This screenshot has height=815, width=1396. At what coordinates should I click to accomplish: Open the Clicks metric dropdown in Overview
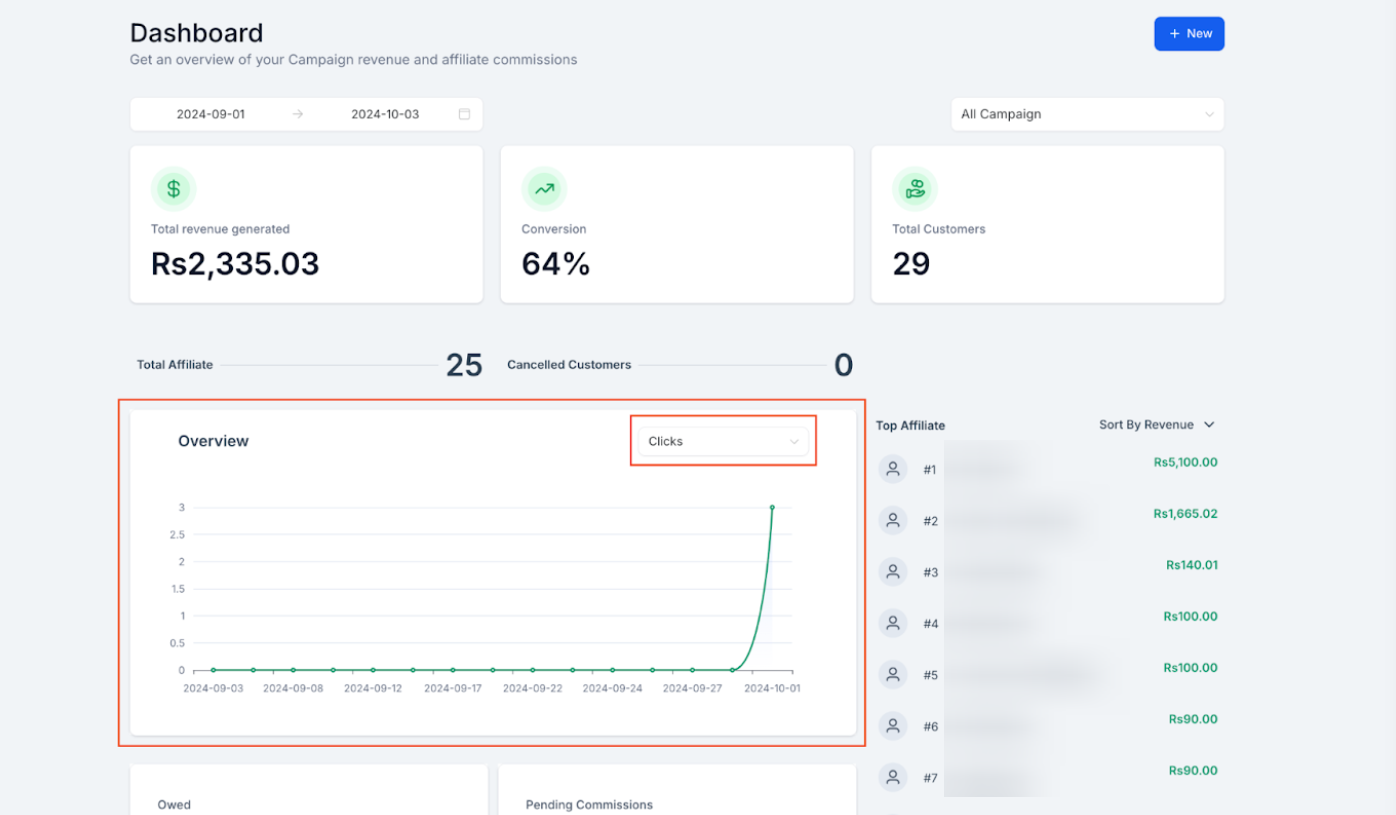pyautogui.click(x=723, y=441)
